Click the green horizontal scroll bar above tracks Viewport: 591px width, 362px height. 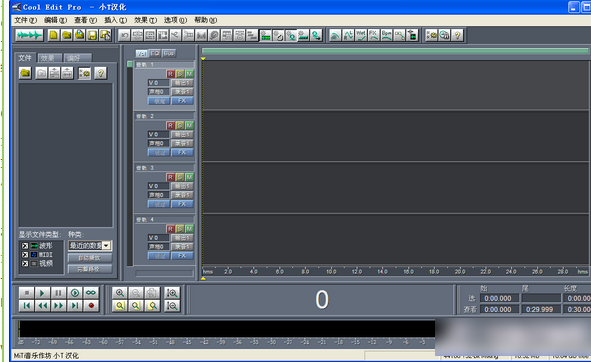pos(395,51)
